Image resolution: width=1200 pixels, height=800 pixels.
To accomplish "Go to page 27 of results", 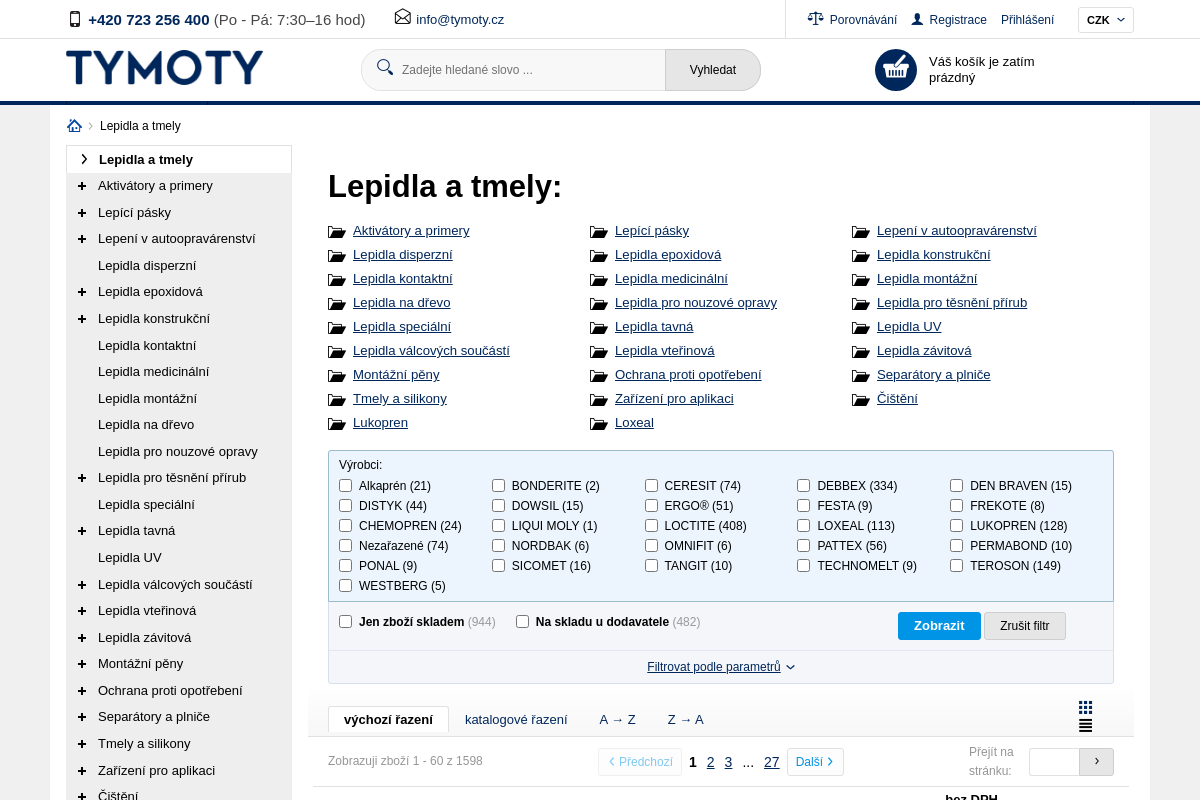I will (772, 762).
